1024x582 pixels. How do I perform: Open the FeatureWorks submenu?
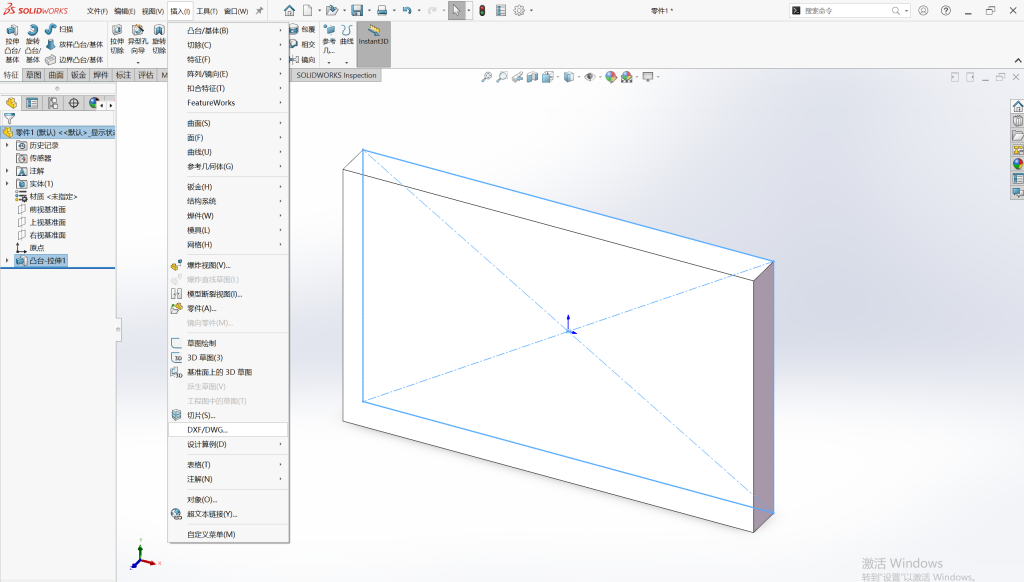(228, 103)
